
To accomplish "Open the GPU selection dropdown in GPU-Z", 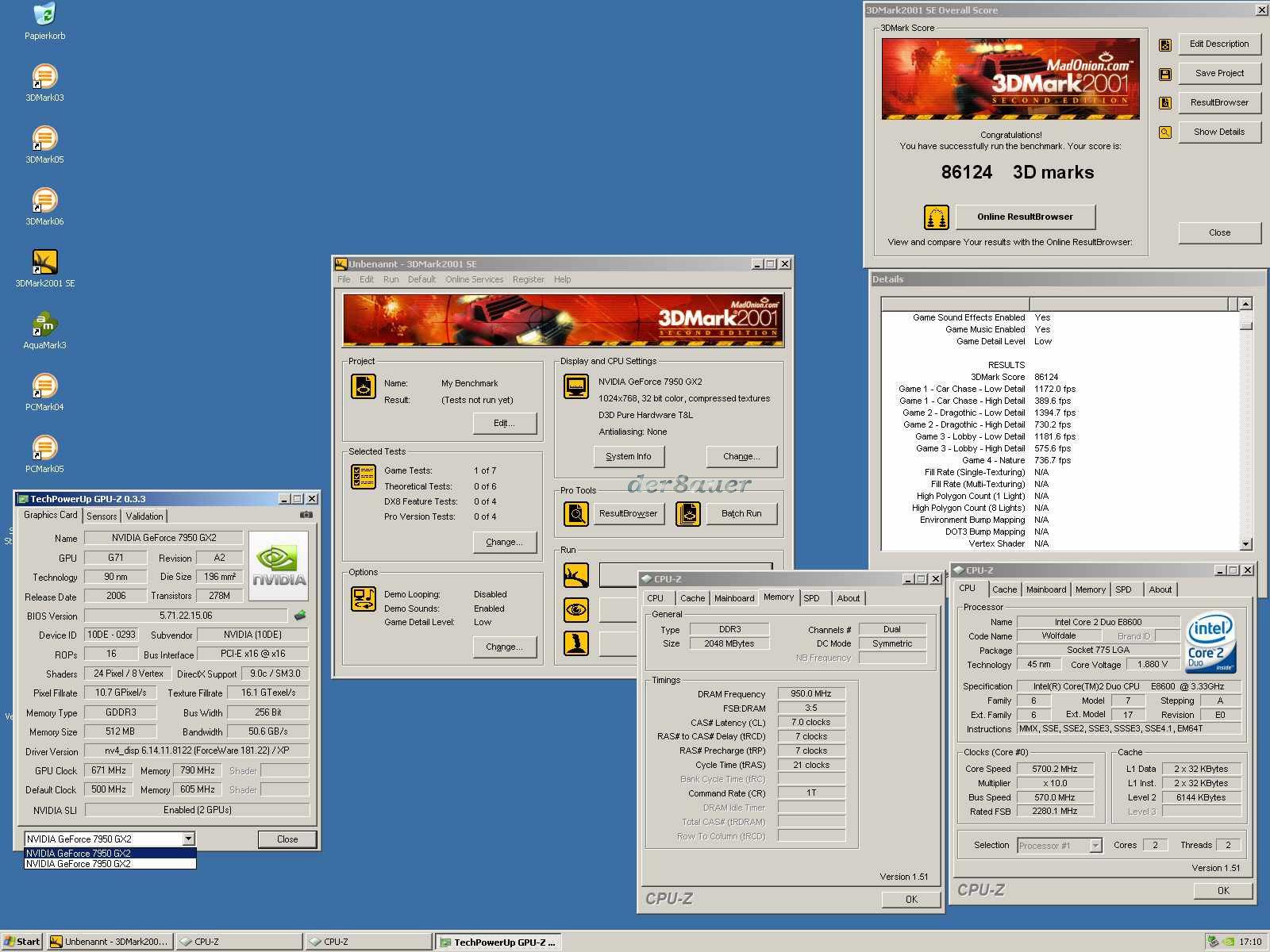I will pyautogui.click(x=188, y=839).
